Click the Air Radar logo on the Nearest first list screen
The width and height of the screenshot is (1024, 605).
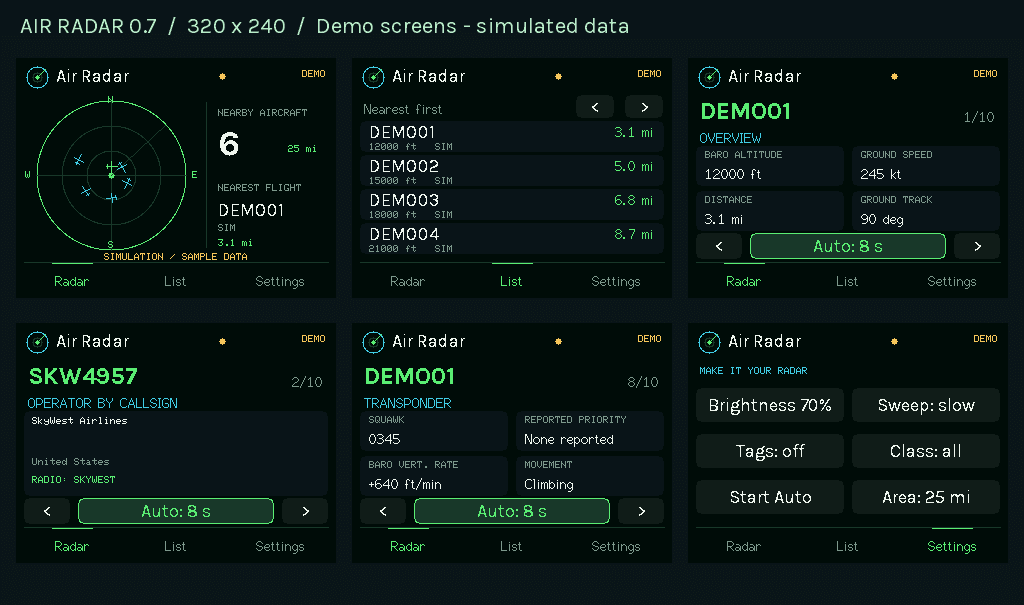(x=374, y=77)
